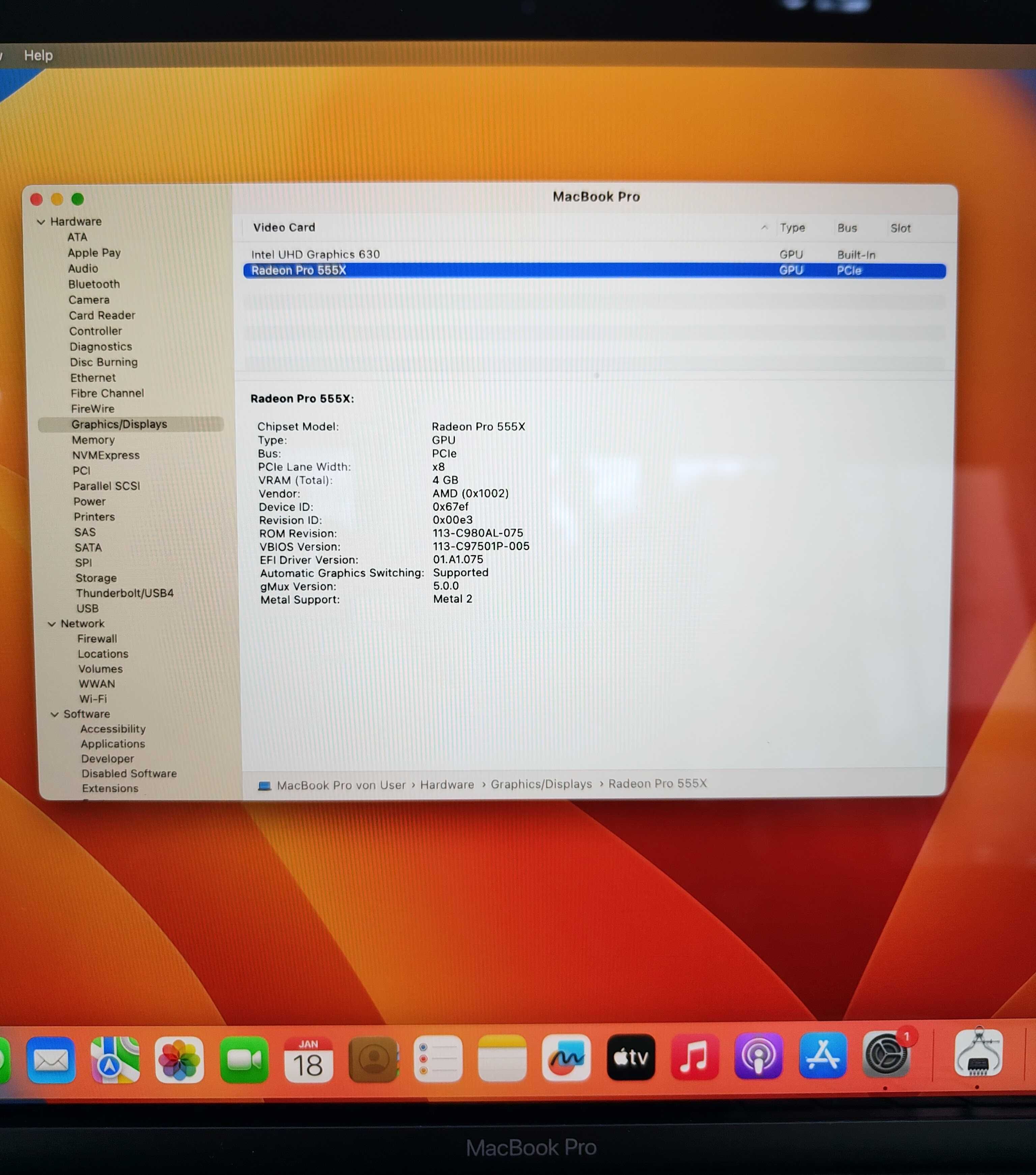Click Hardware in the path bar

tap(447, 785)
